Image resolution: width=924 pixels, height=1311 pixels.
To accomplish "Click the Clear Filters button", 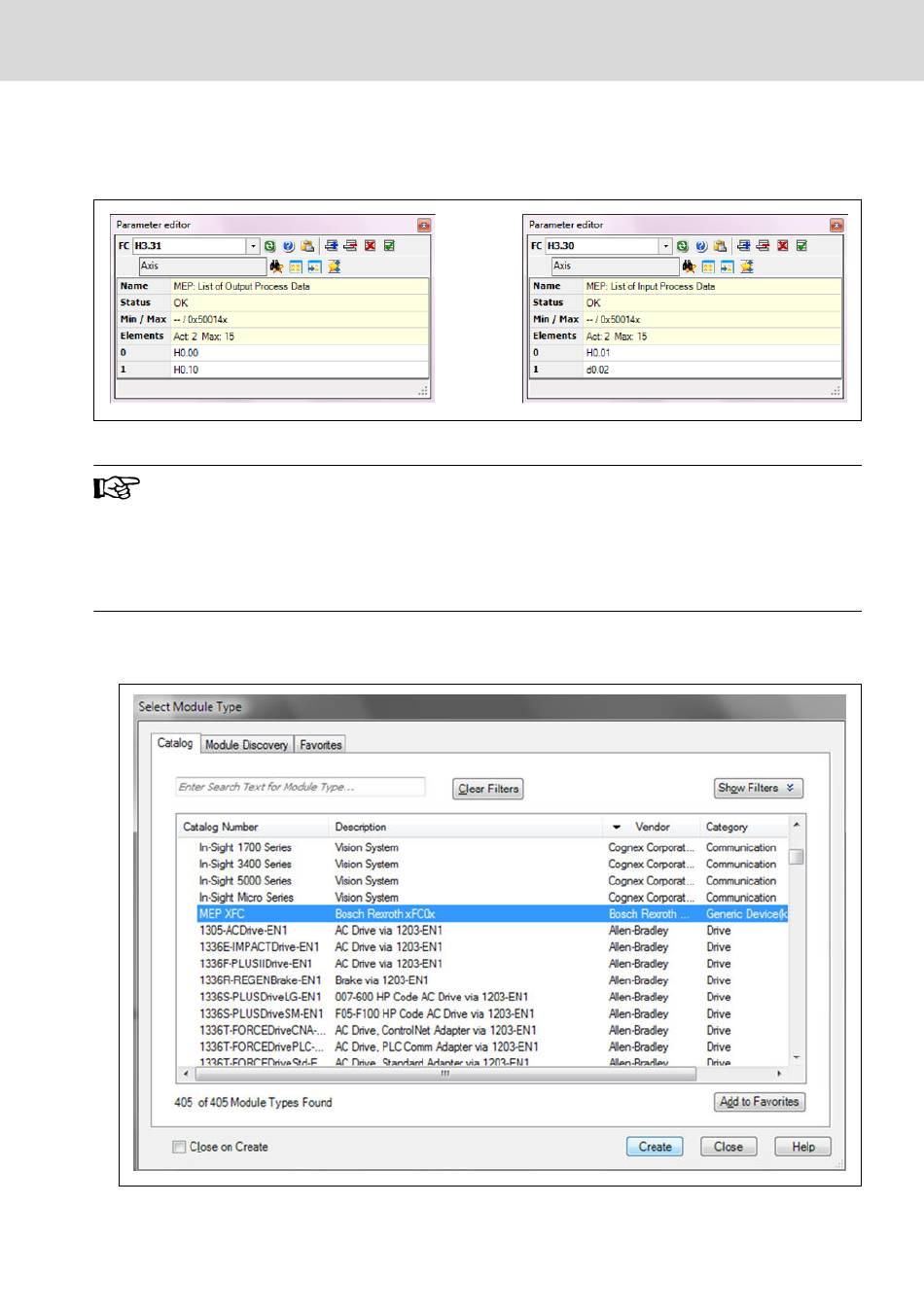I will [488, 789].
